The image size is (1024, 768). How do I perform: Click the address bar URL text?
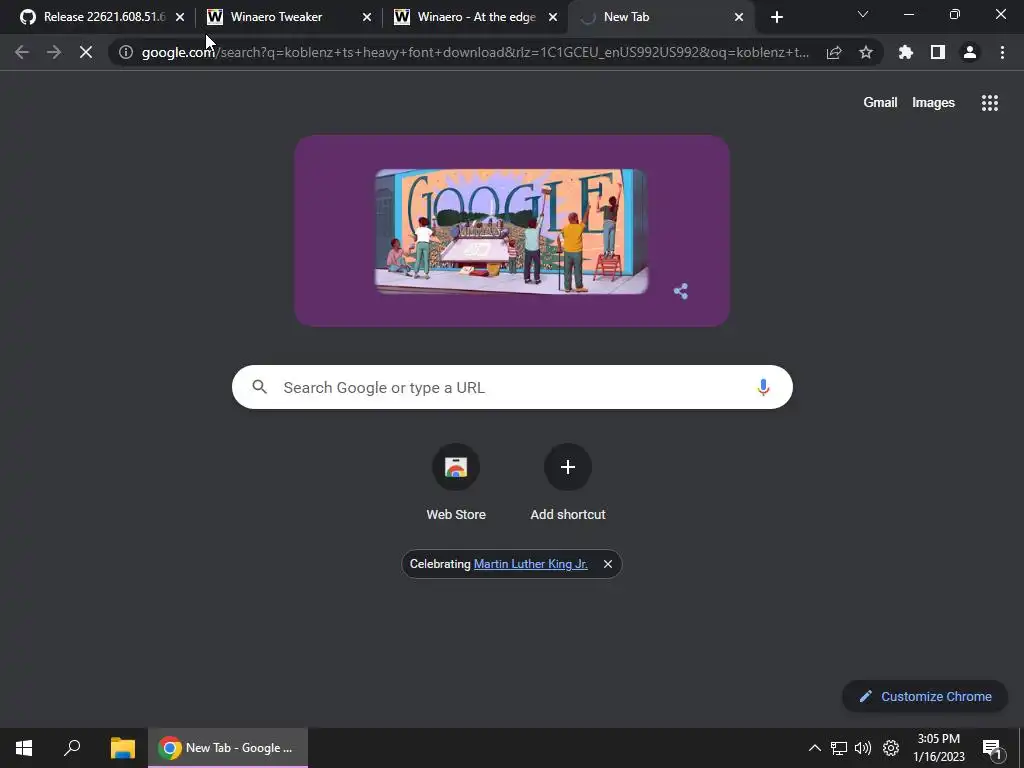(x=475, y=52)
